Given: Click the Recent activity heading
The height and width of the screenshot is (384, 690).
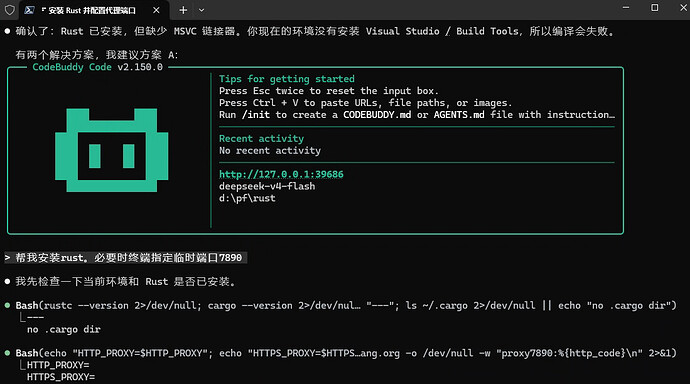Looking at the screenshot, I should tap(261, 139).
